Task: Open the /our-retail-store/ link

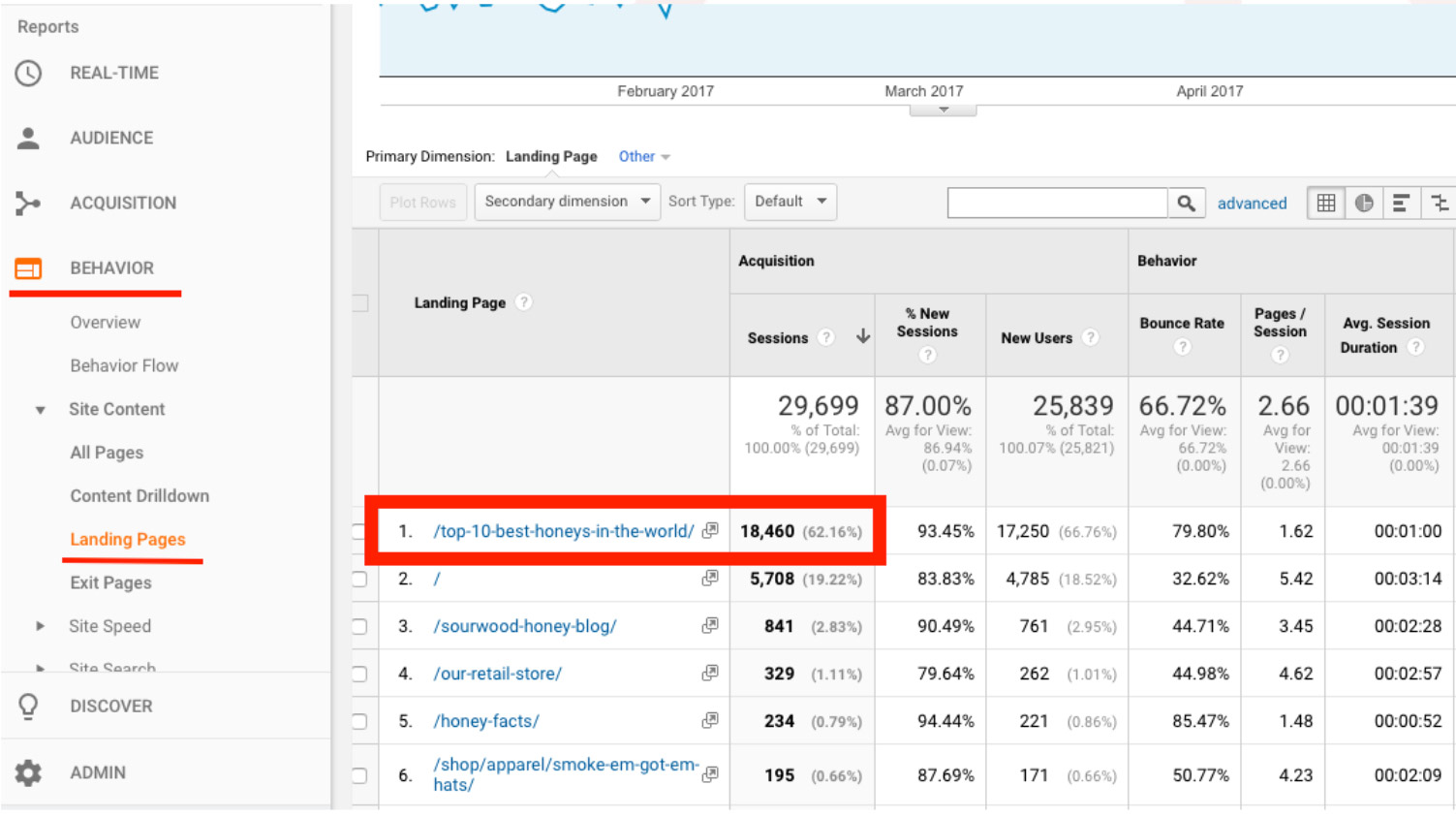Action: [497, 674]
